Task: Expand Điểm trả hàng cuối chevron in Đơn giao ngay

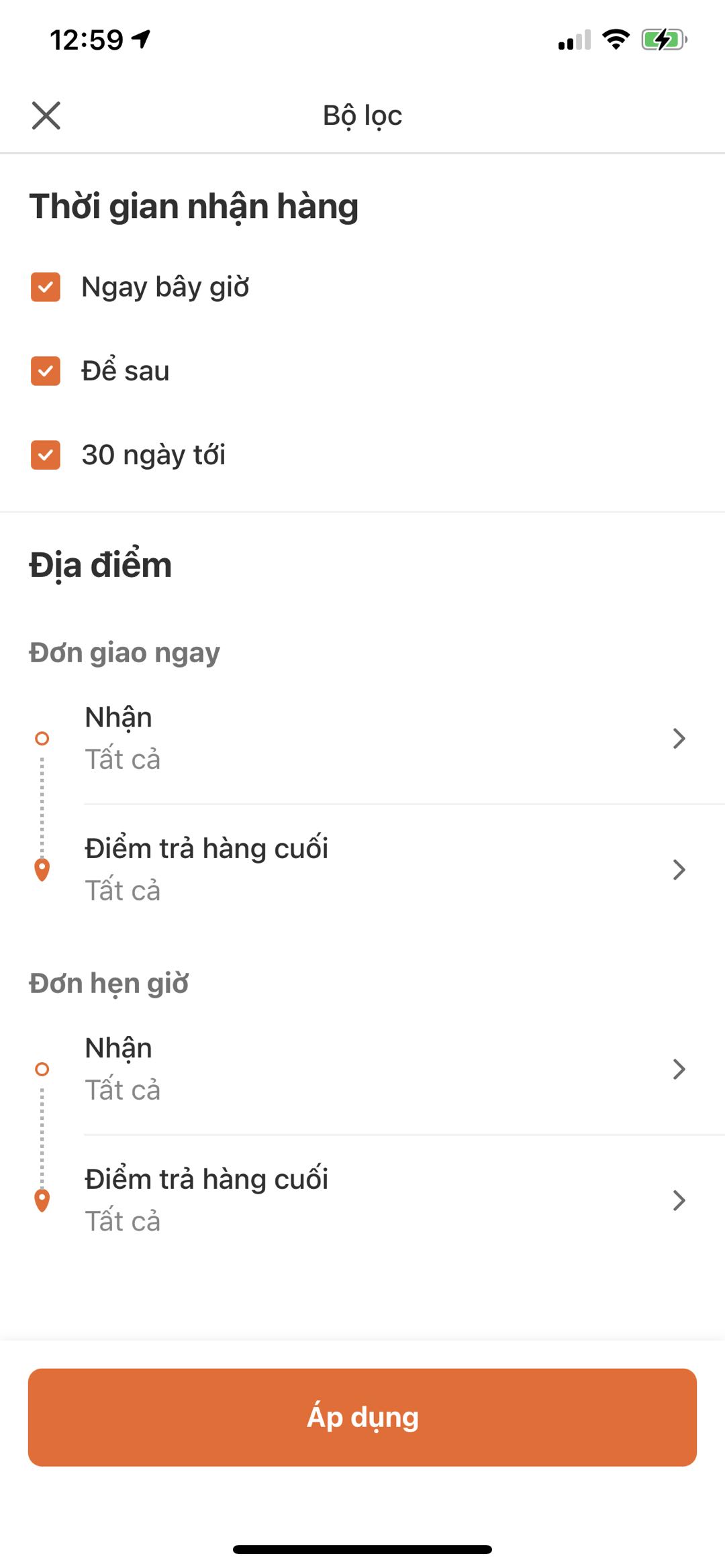Action: pyautogui.click(x=679, y=870)
